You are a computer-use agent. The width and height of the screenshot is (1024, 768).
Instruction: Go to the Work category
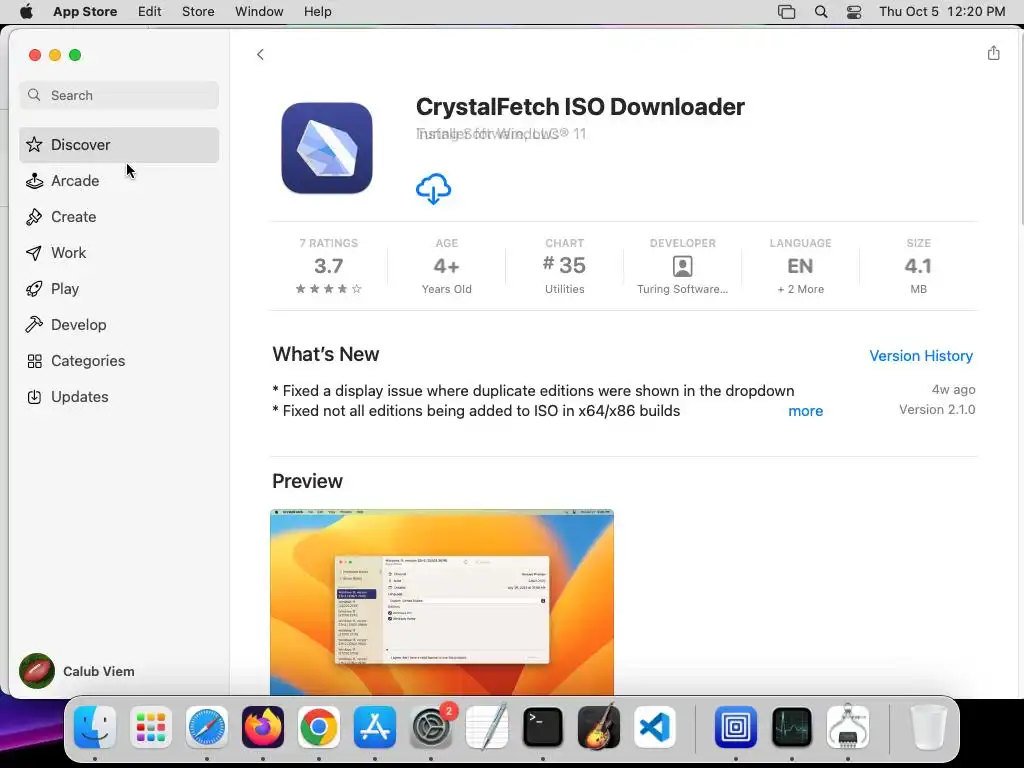119,253
